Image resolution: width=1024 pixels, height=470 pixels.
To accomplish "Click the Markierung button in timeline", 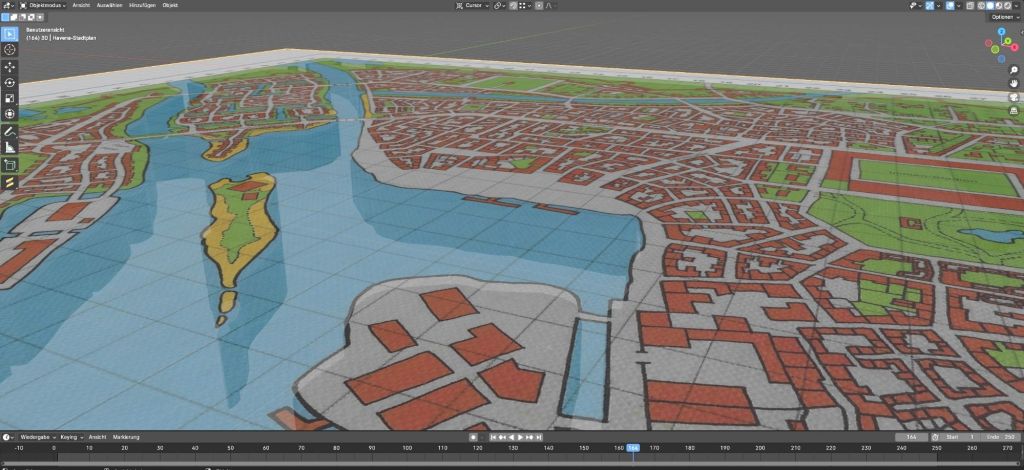I will pyautogui.click(x=126, y=437).
